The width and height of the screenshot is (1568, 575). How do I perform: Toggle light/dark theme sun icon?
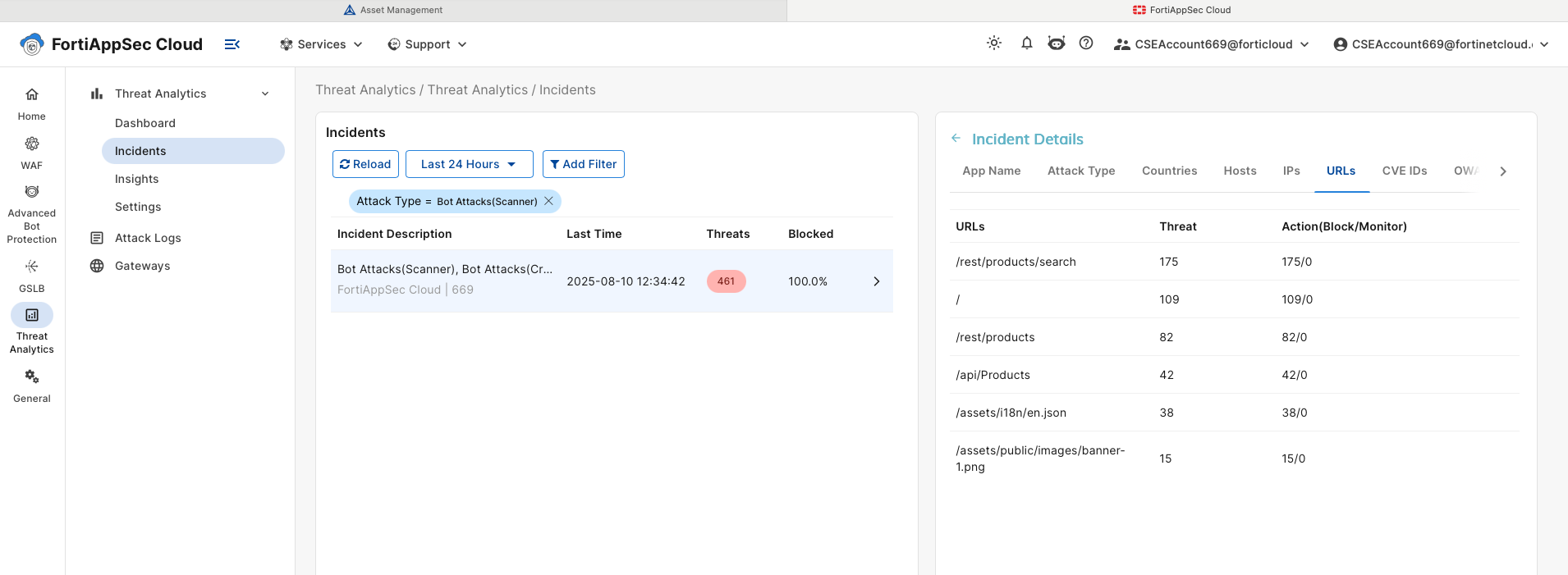pyautogui.click(x=994, y=43)
